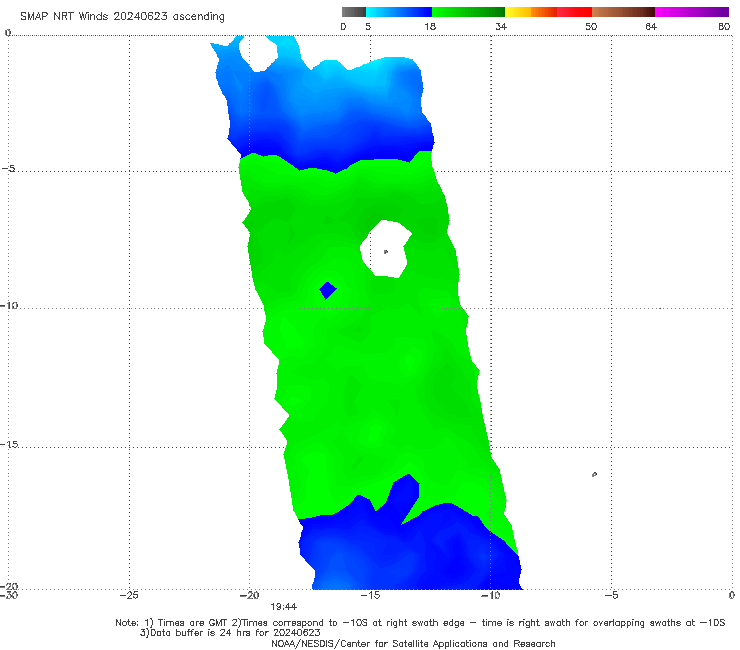Click the swath time label '19:44'

[283, 607]
